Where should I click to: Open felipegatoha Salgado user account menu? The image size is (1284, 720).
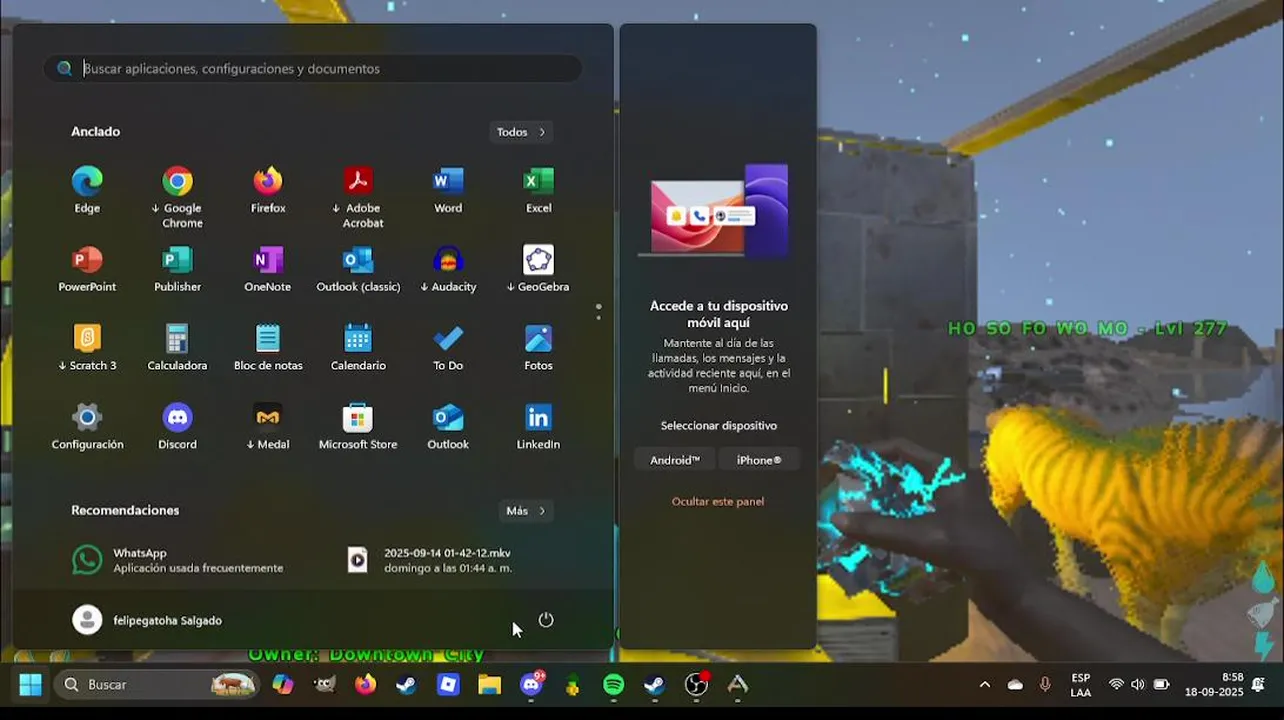(x=147, y=620)
